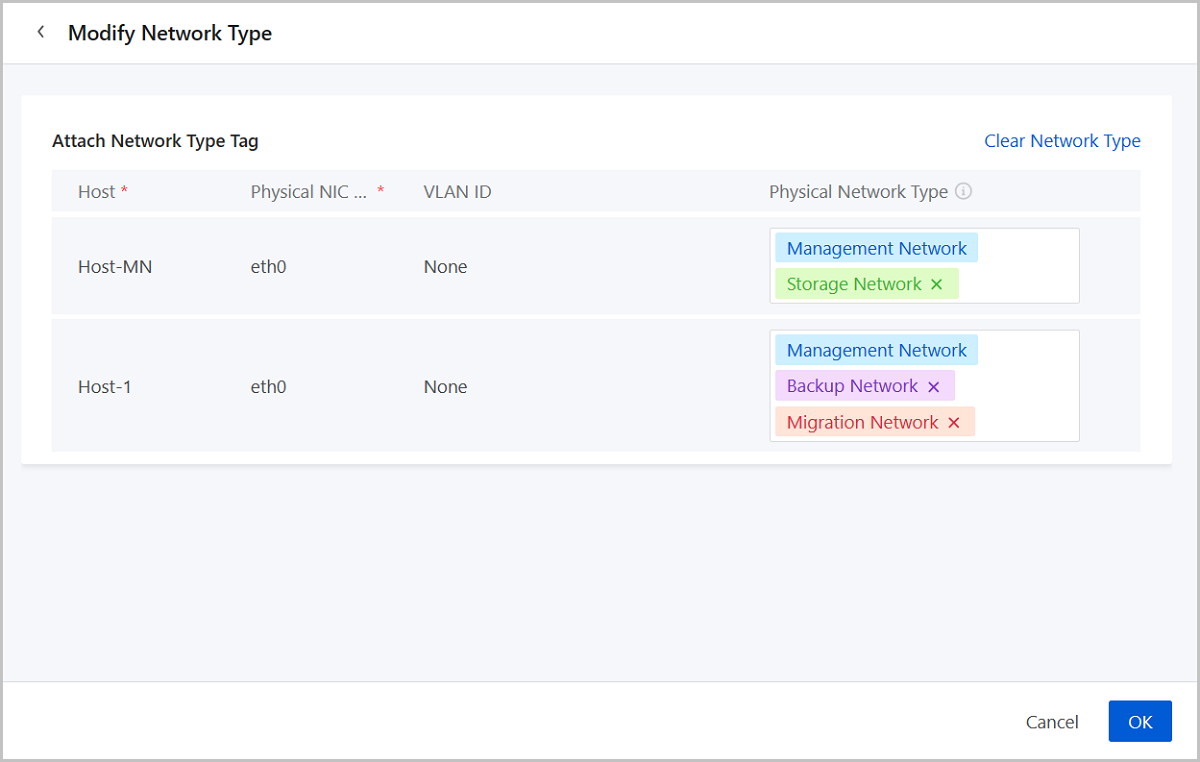Image resolution: width=1200 pixels, height=762 pixels.
Task: Click the Backup Network tag label
Action: [x=852, y=386]
